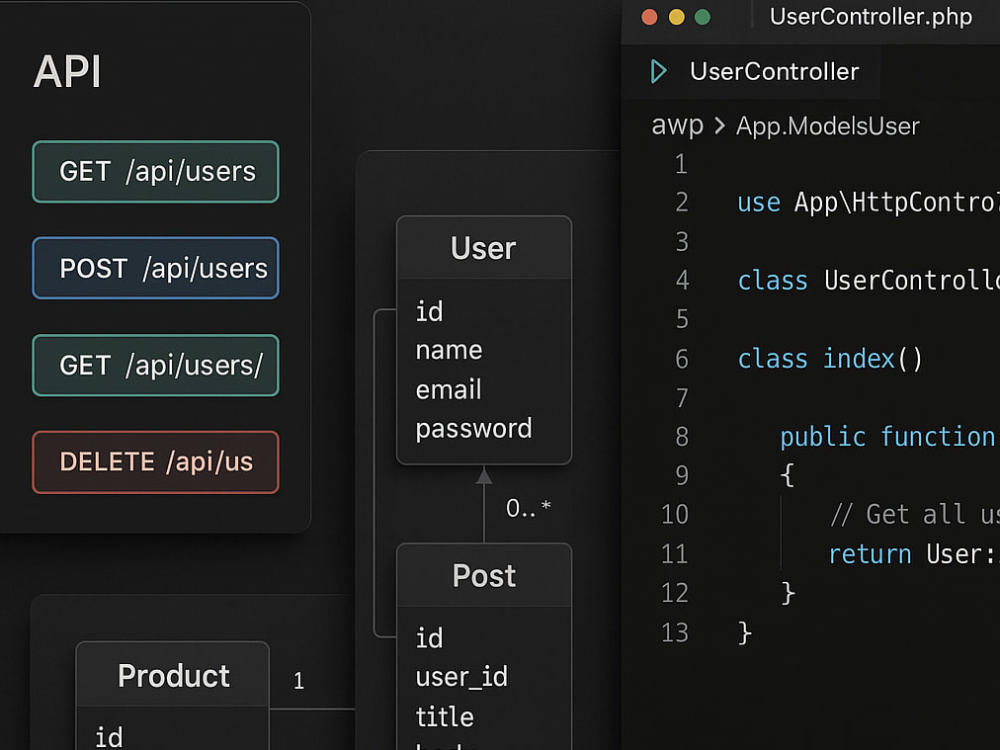This screenshot has width=1000, height=750.
Task: Click the 'public function' code line
Action: (x=888, y=437)
